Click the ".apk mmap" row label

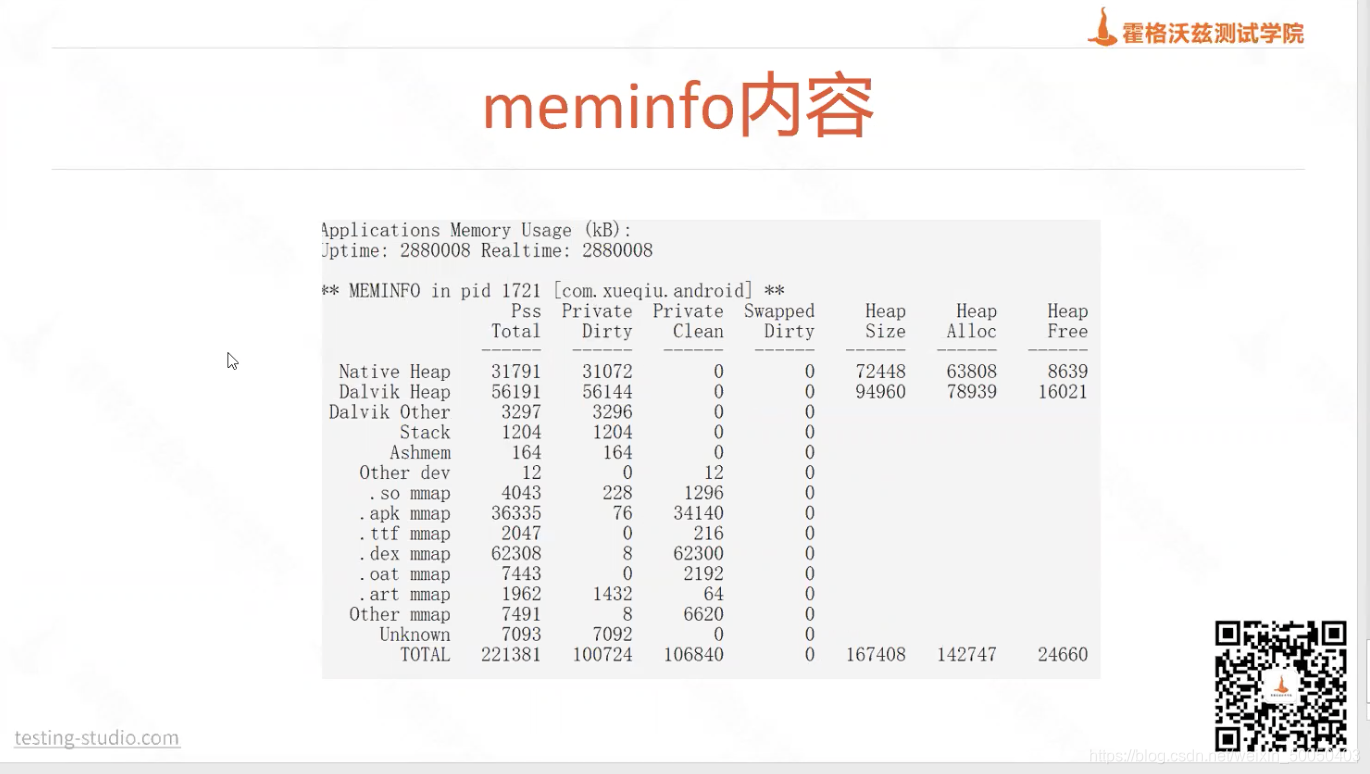[405, 513]
